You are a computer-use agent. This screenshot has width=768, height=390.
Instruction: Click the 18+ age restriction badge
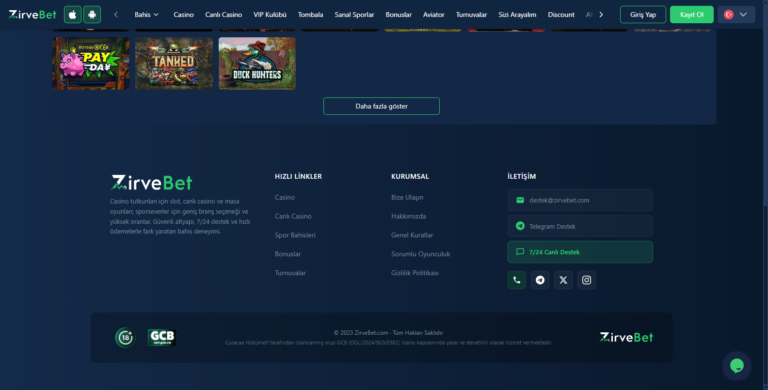pos(125,338)
